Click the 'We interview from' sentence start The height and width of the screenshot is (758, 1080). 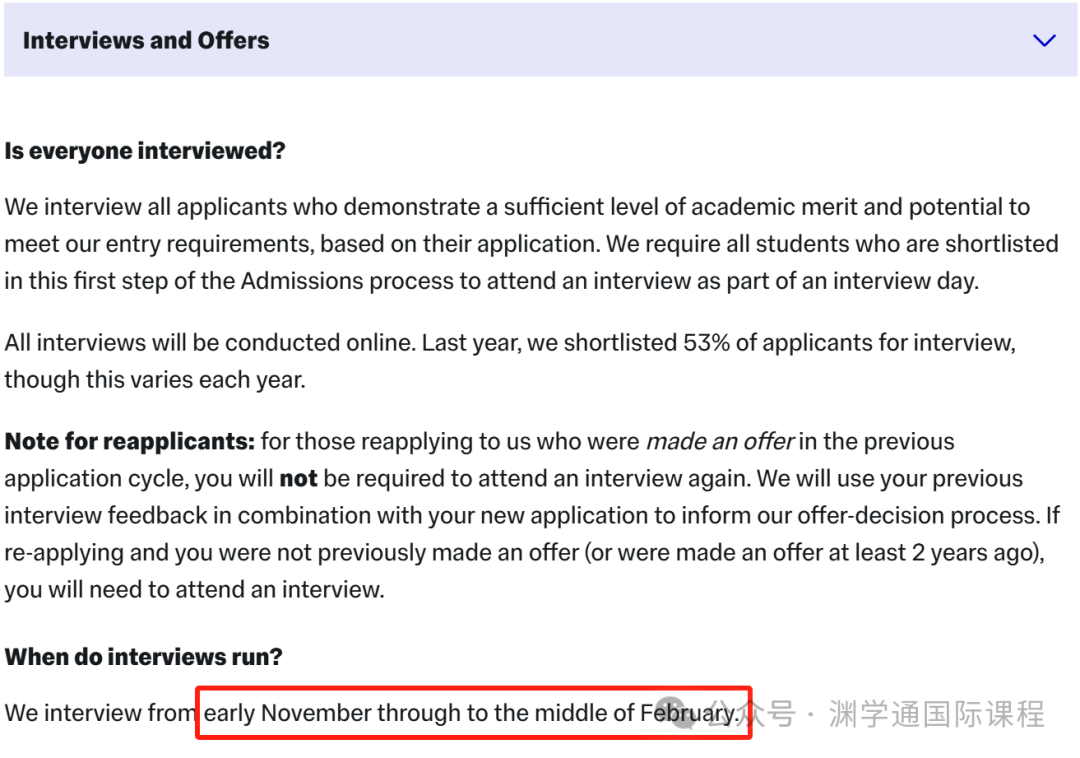101,713
